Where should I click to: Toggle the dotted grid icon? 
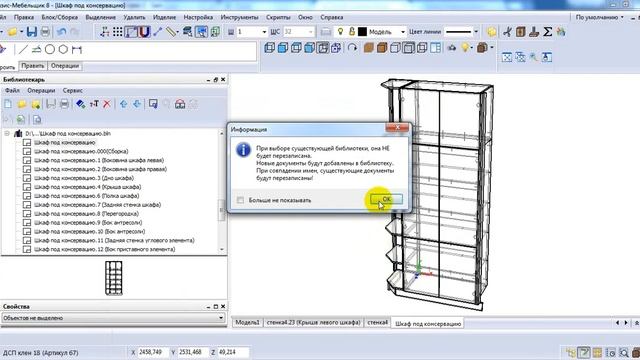pos(118,32)
